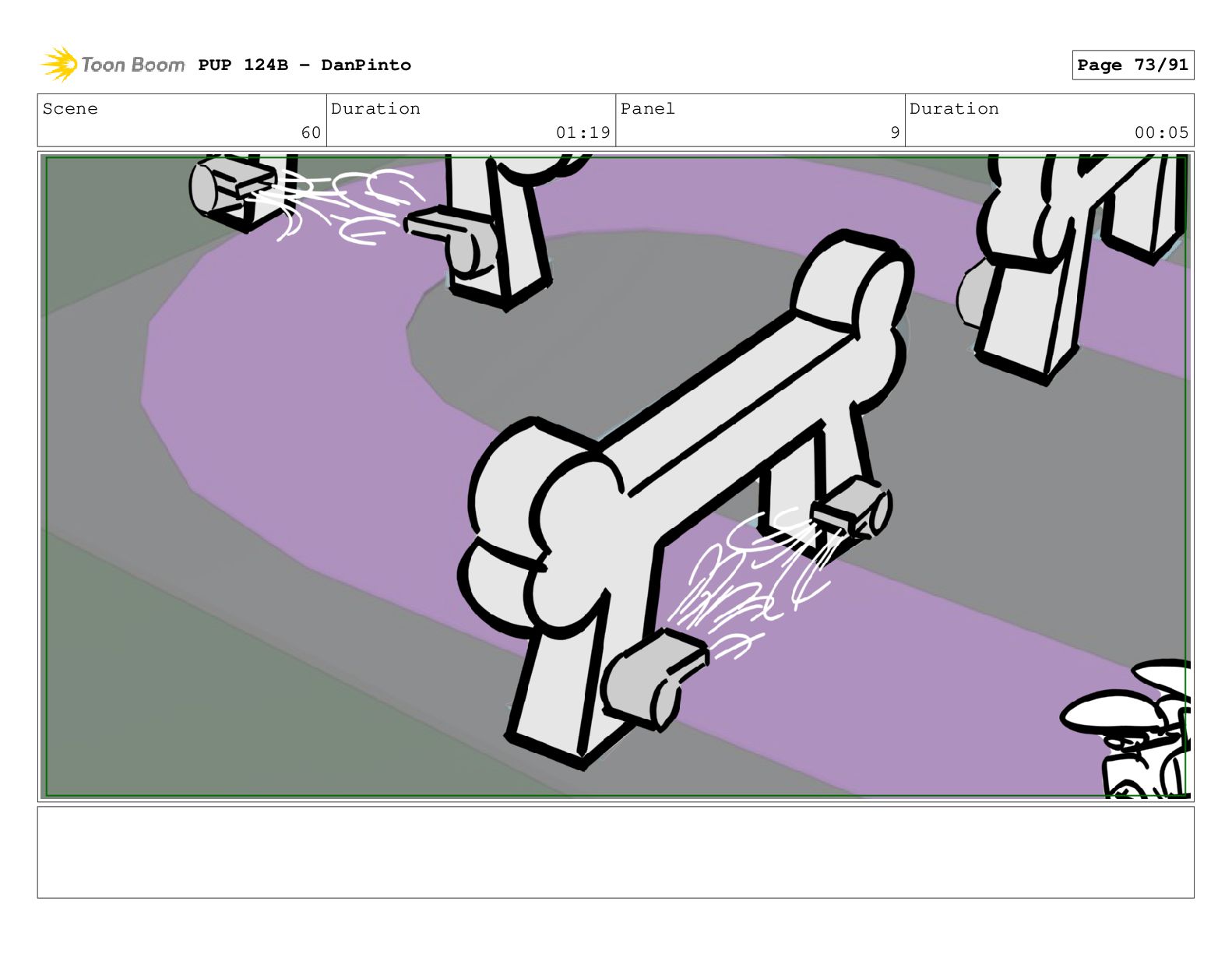The height and width of the screenshot is (954, 1232).
Task: Select the title text 'PUP 124B – DanPinto'
Action: [x=304, y=65]
